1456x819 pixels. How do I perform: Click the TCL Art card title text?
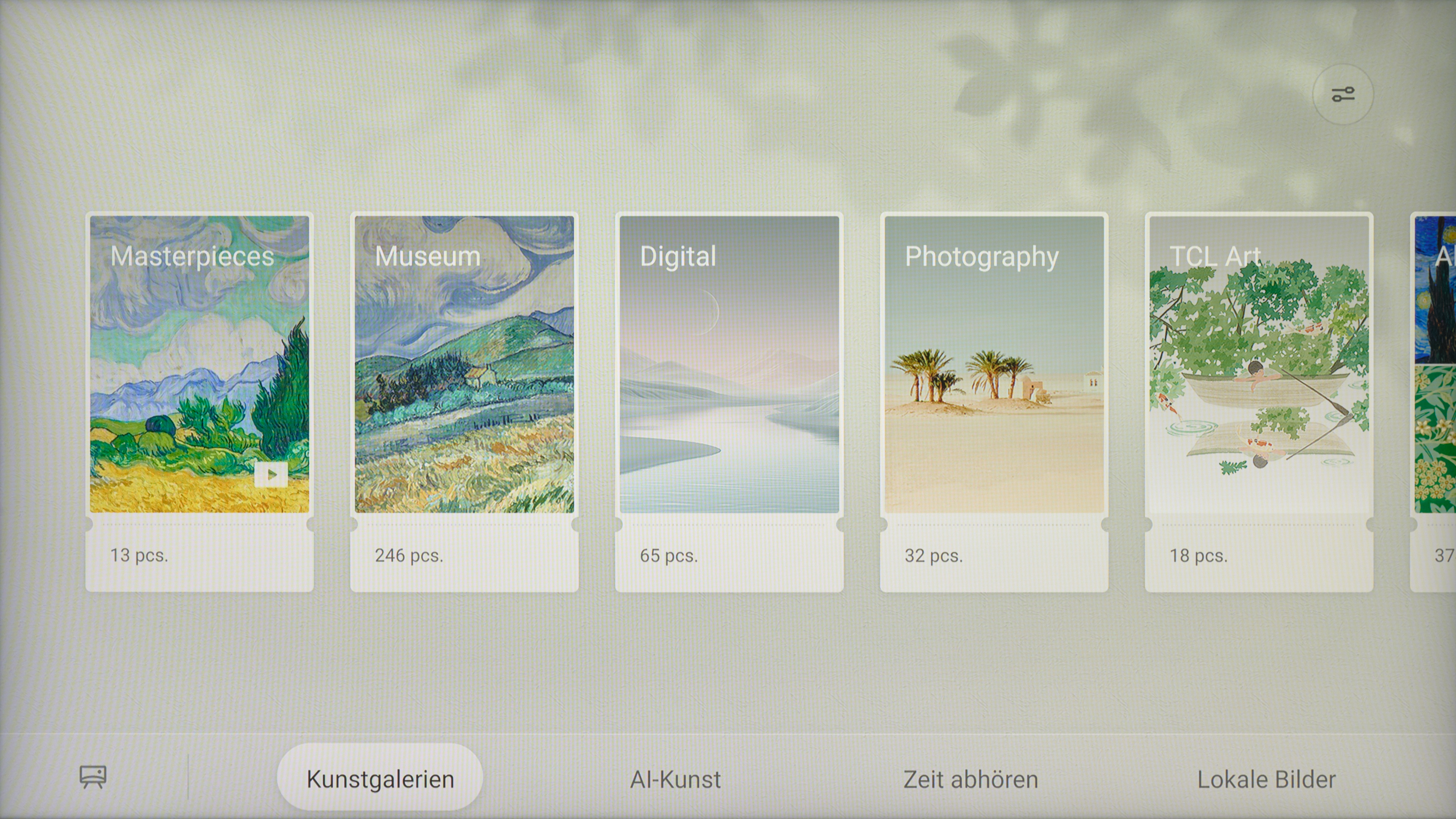[x=1215, y=256]
